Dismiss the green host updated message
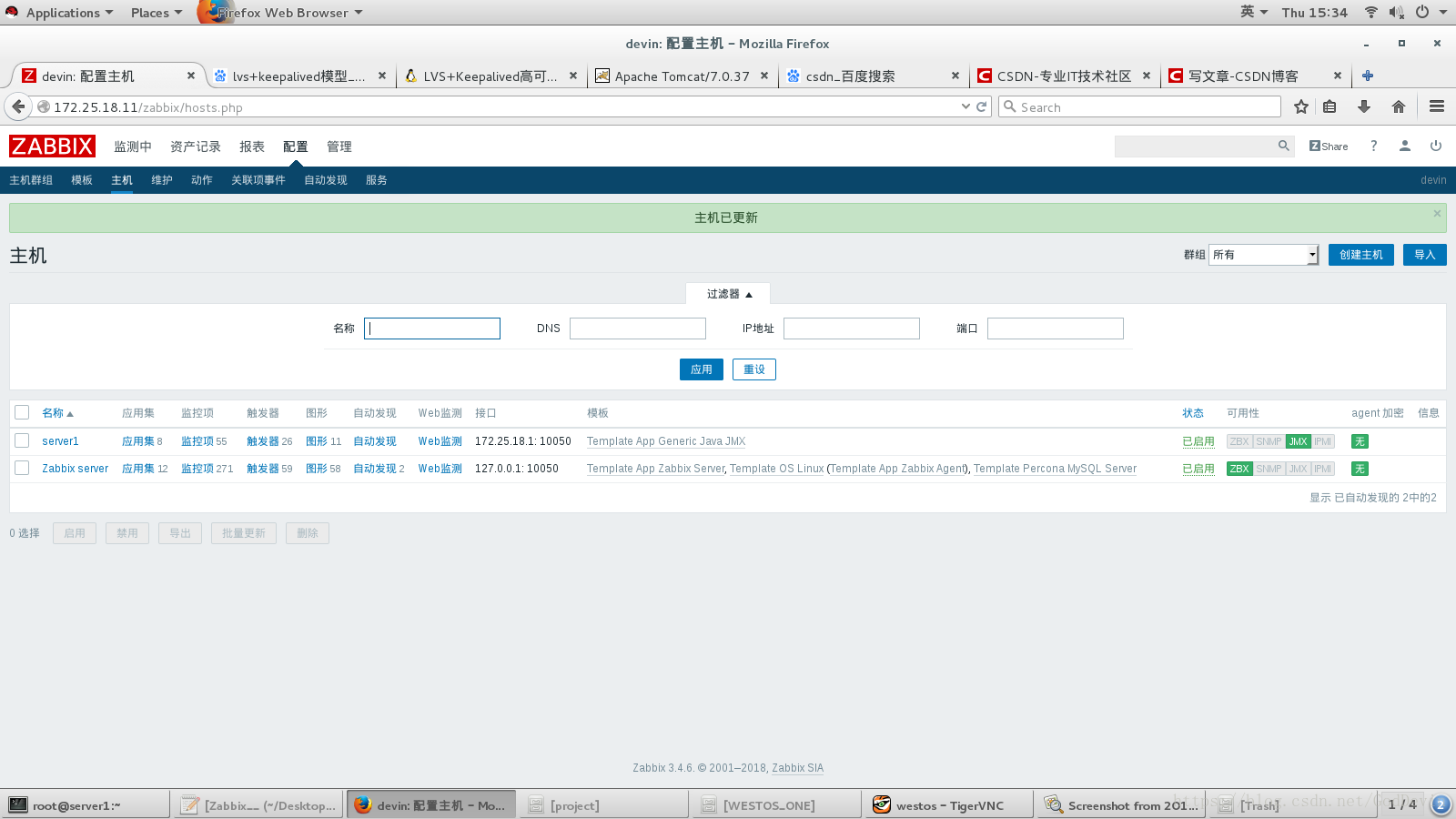Viewport: 1456px width, 819px height. tap(1437, 213)
